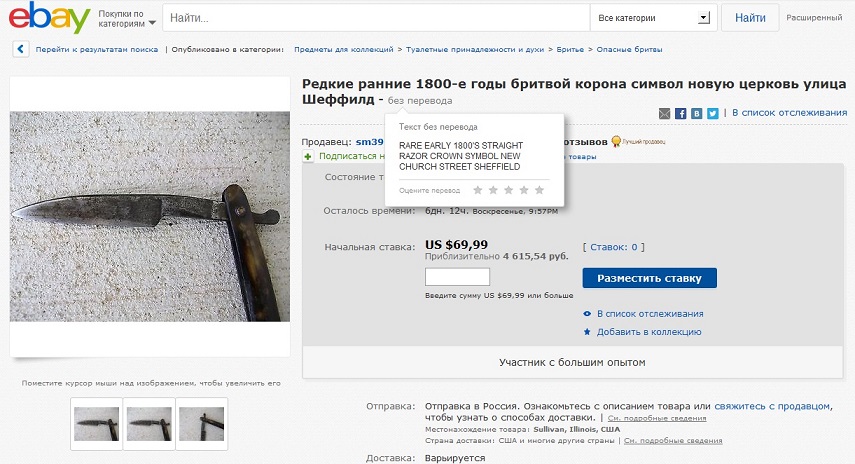The width and height of the screenshot is (855, 464).
Task: Rate translation with the fifth star
Action: click(x=539, y=190)
